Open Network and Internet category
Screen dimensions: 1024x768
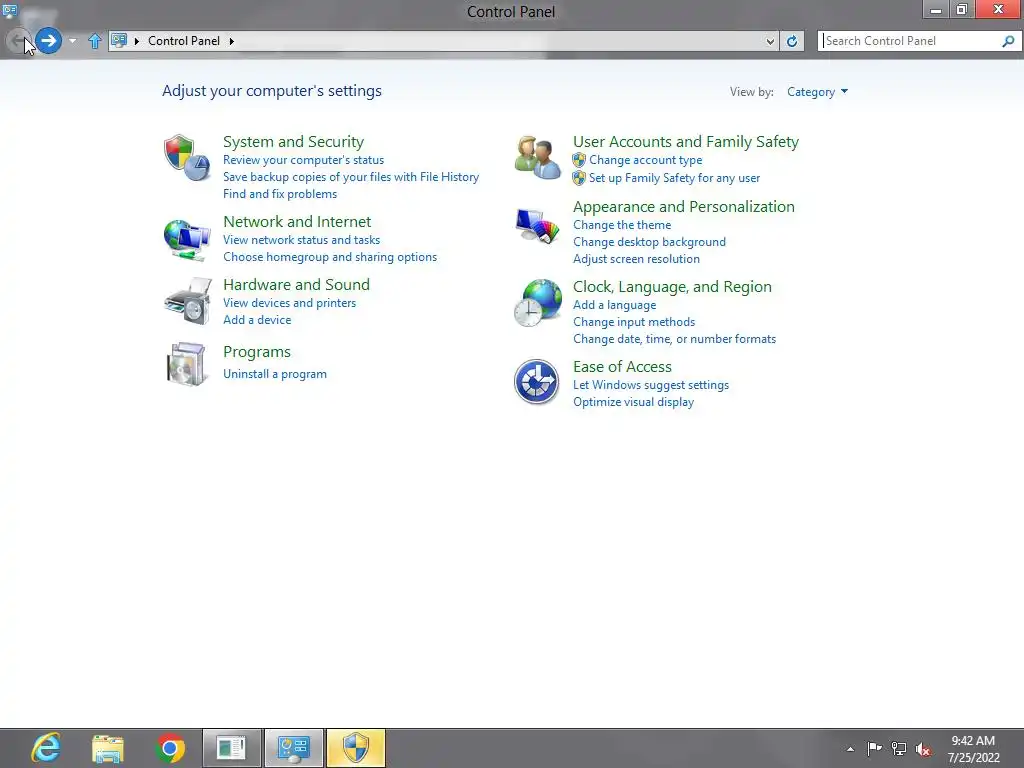297,221
